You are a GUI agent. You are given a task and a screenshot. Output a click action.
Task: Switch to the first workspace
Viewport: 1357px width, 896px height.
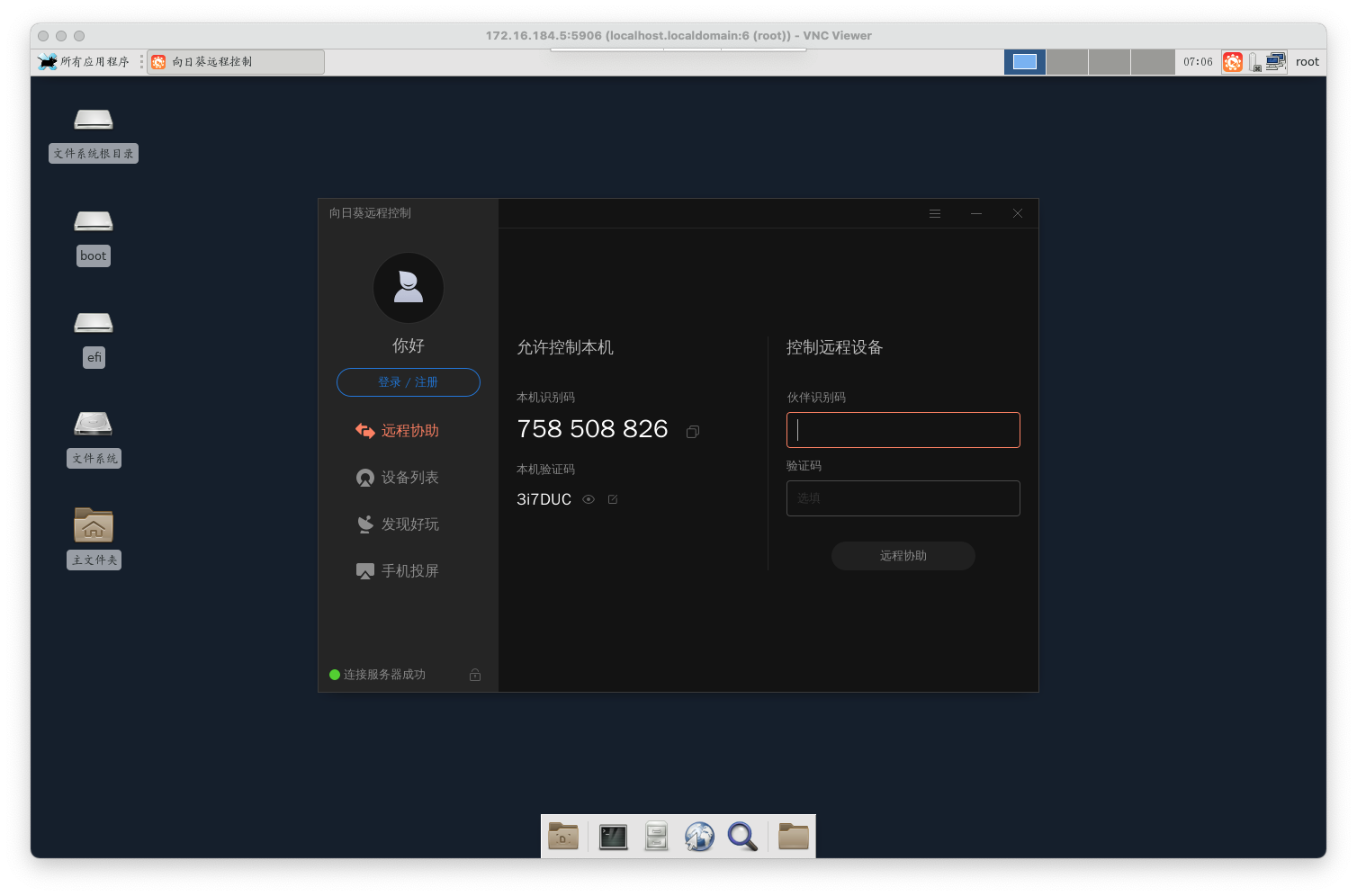pyautogui.click(x=1025, y=62)
